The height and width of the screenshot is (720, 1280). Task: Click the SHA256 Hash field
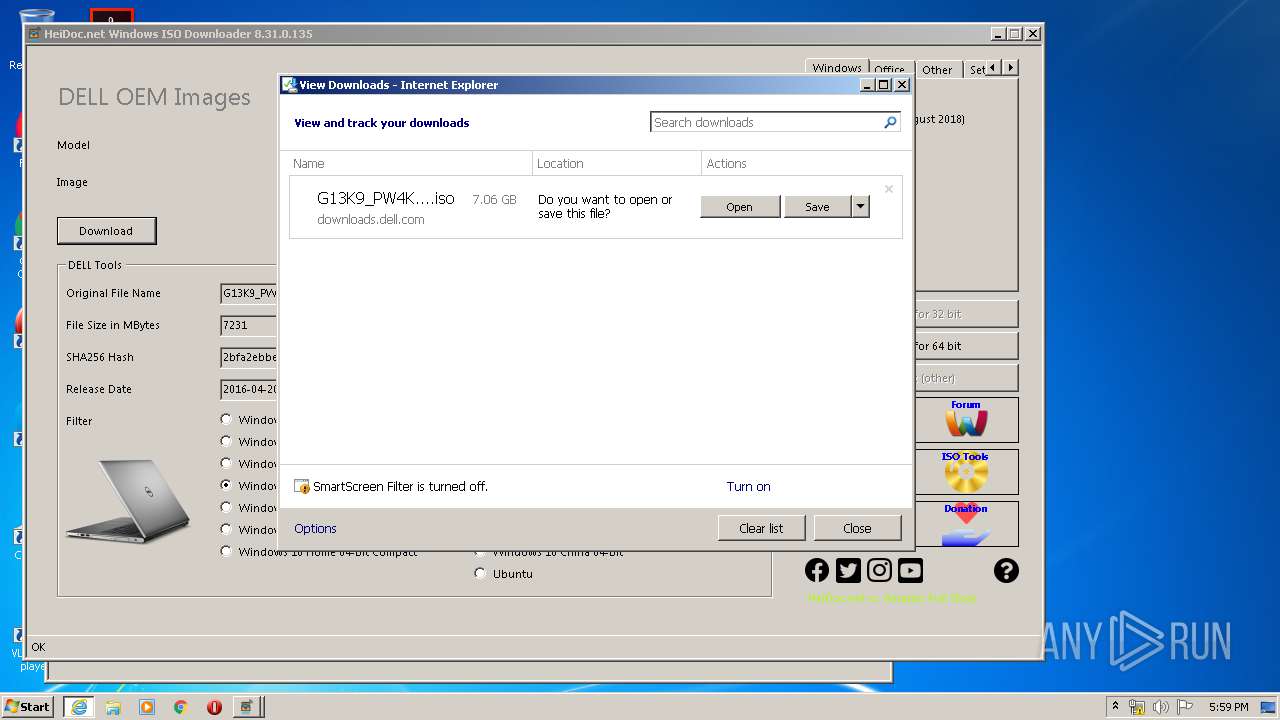[x=249, y=357]
